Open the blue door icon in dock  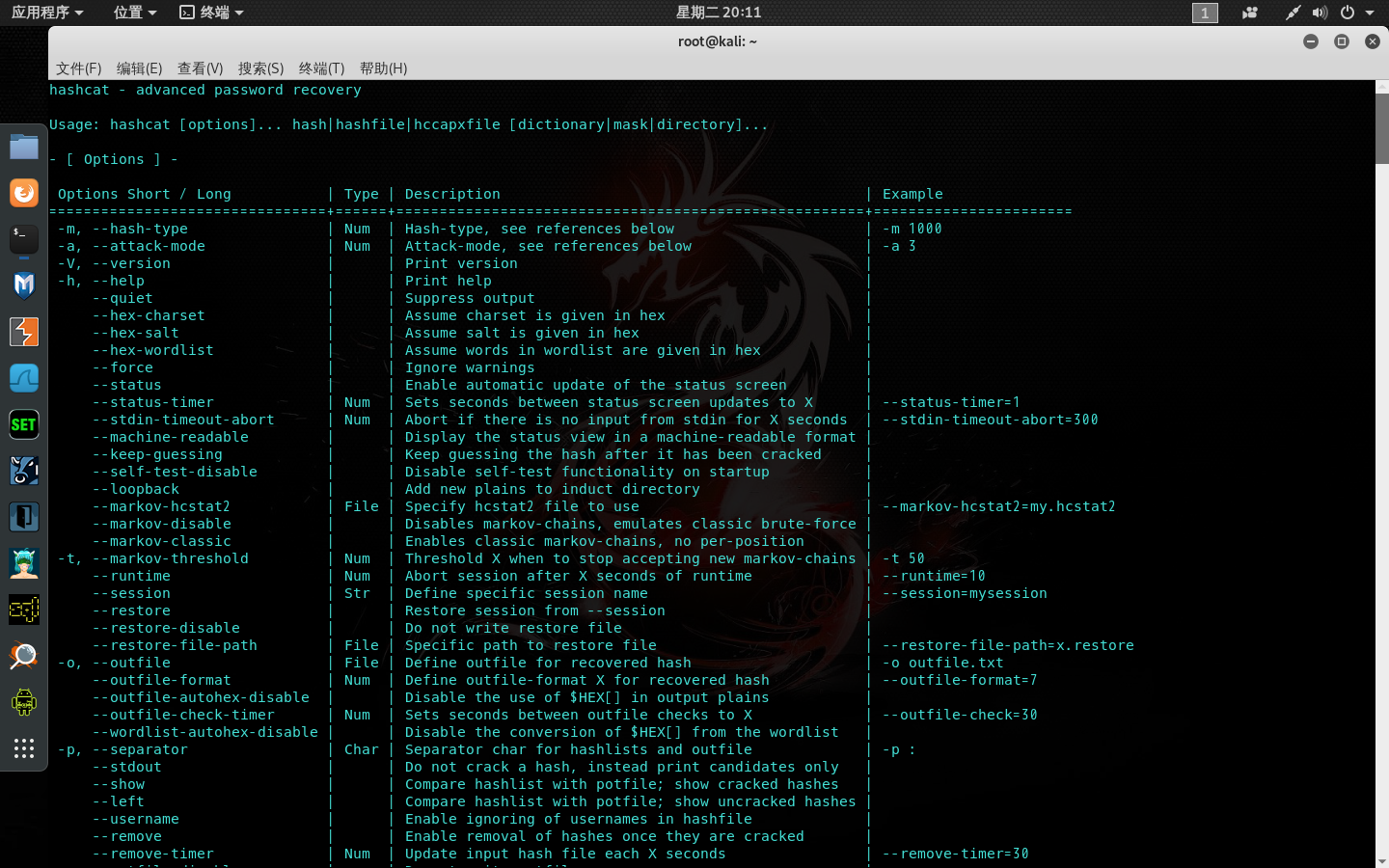24,517
